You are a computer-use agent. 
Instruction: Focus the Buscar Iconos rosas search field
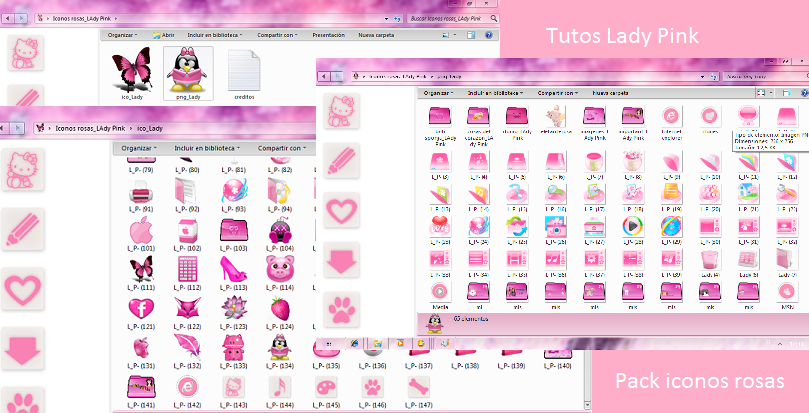pos(453,19)
